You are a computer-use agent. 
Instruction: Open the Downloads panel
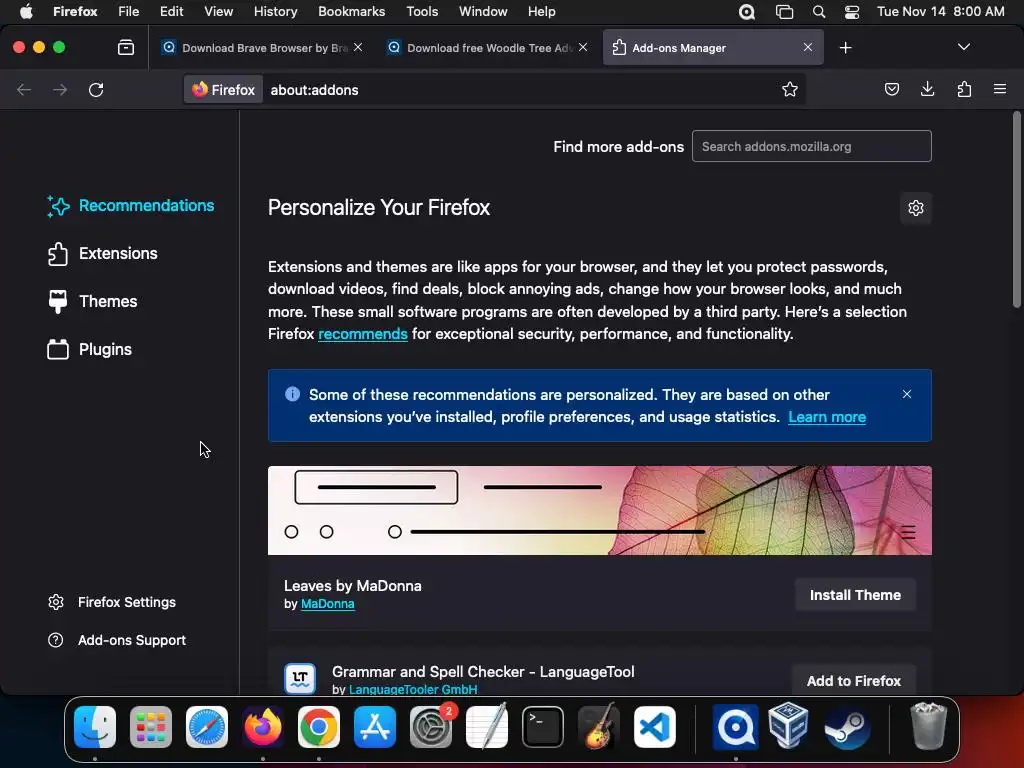[x=927, y=89]
